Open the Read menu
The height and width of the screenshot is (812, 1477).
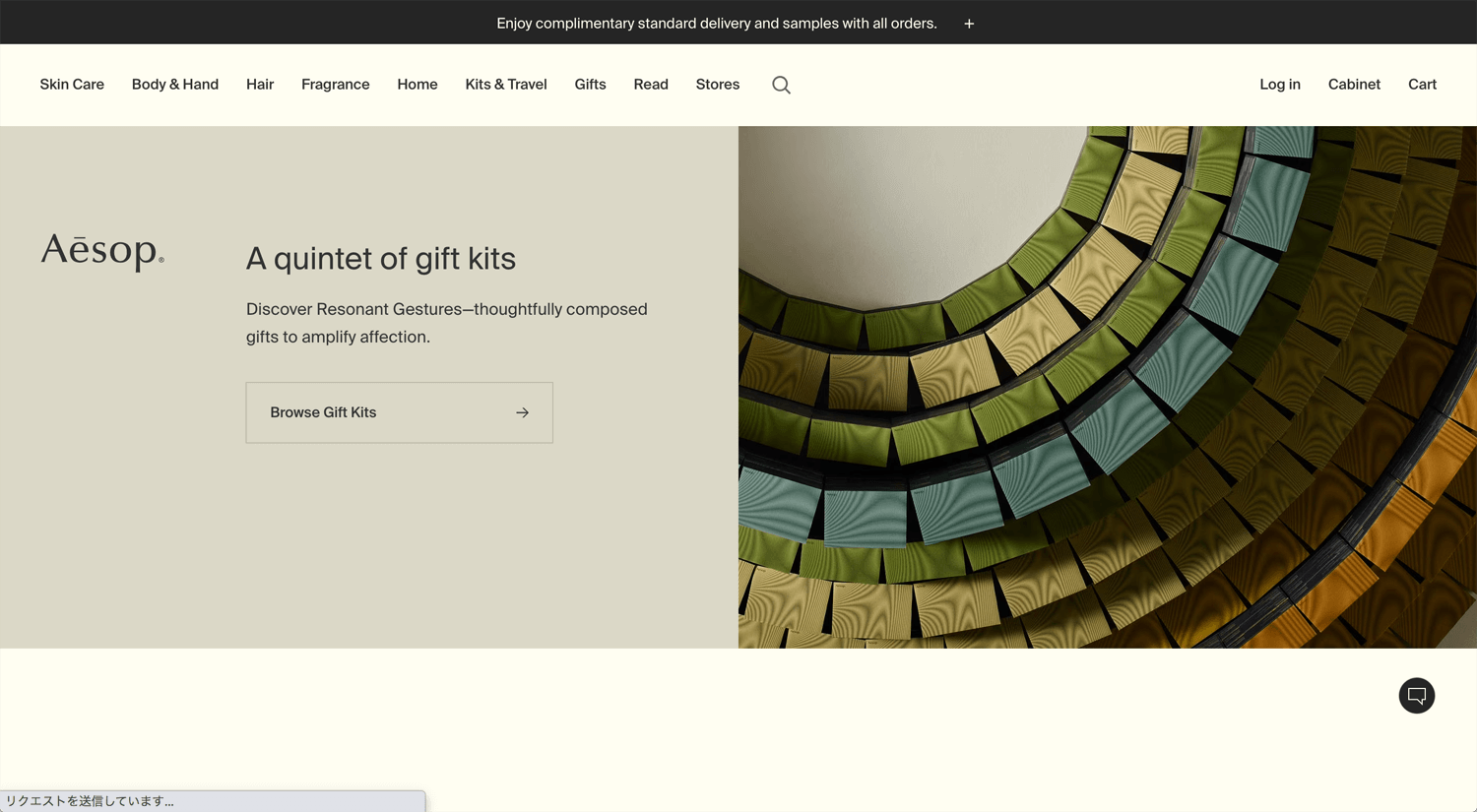pos(651,85)
